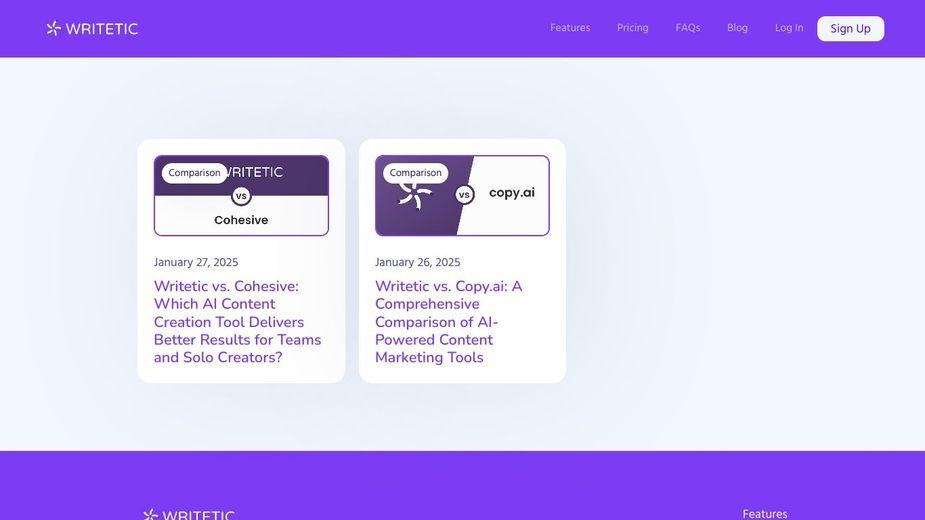Click the Log In link
This screenshot has width=925, height=520.
pyautogui.click(x=789, y=28)
